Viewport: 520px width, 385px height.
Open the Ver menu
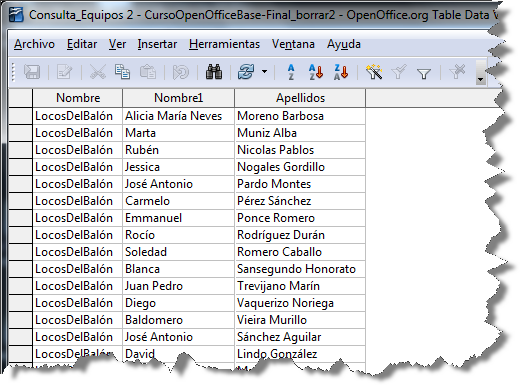[x=117, y=44]
